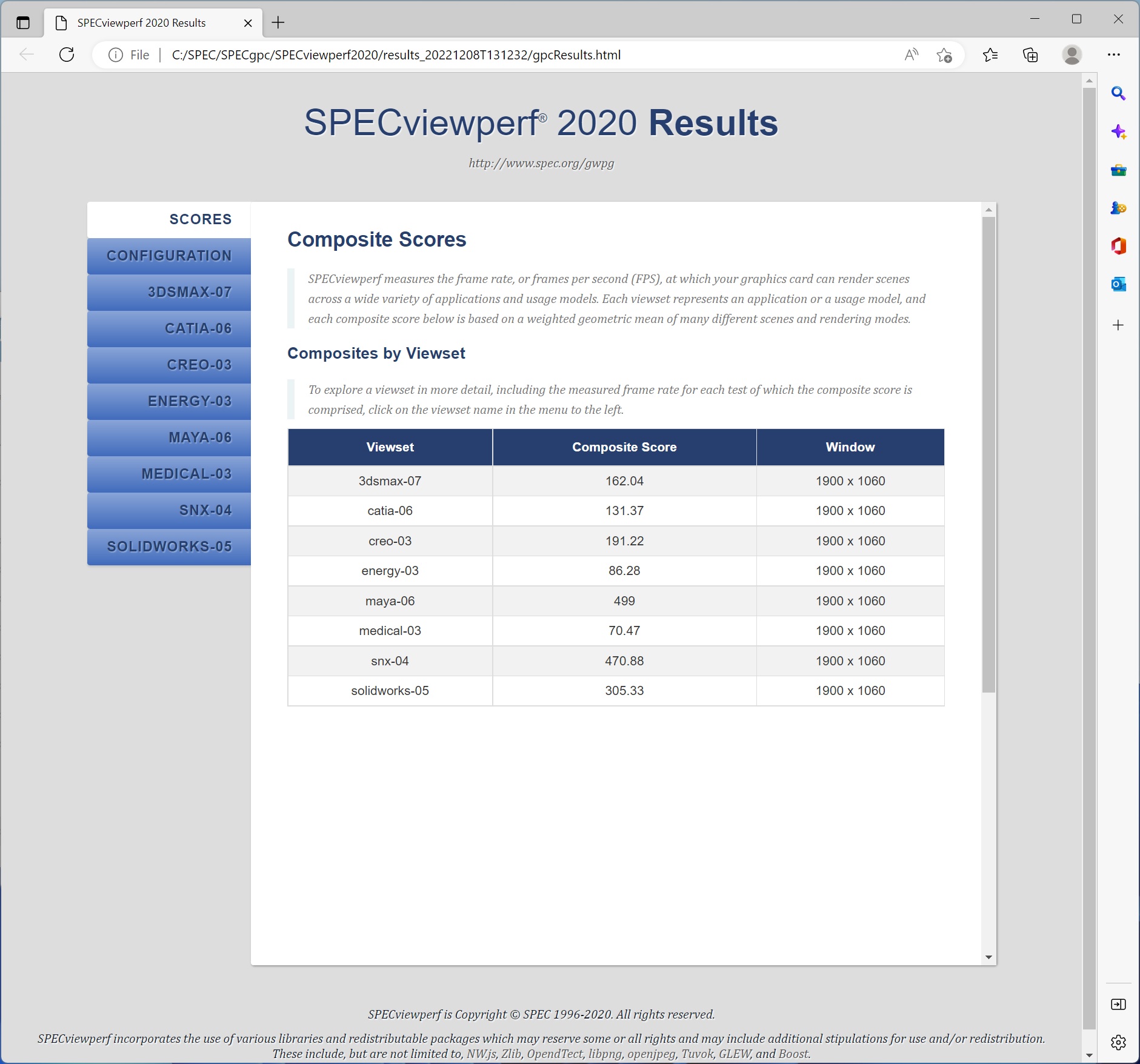The height and width of the screenshot is (1064, 1140).
Task: Open the Outlook sidebar icon
Action: tap(1118, 284)
